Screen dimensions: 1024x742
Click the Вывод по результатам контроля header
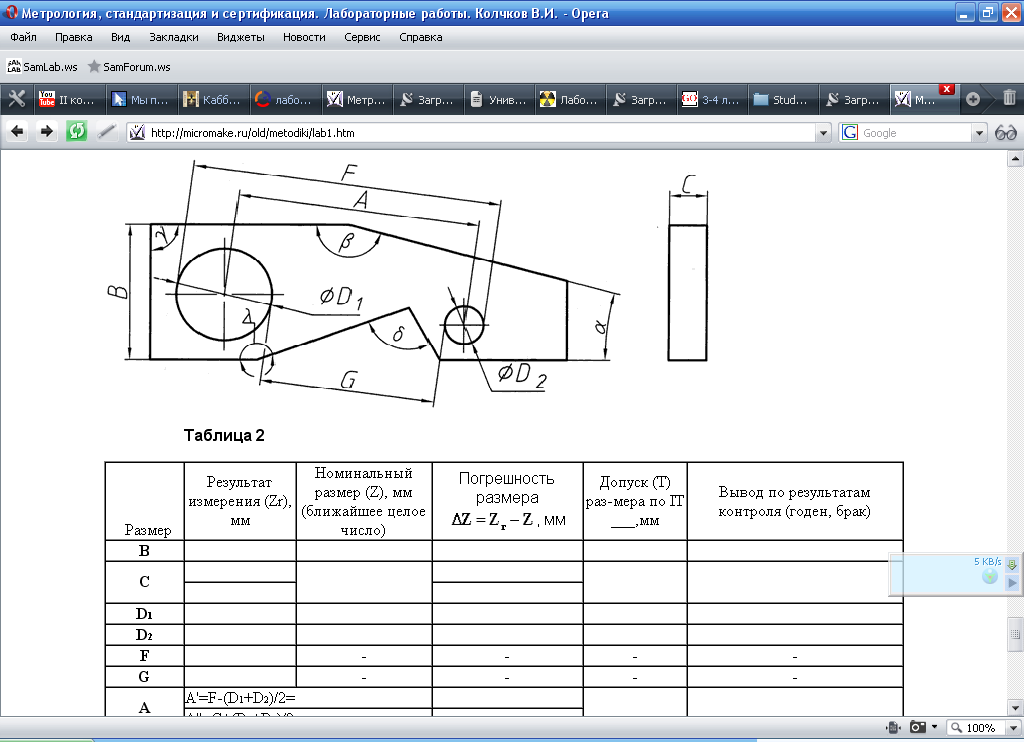click(x=795, y=502)
